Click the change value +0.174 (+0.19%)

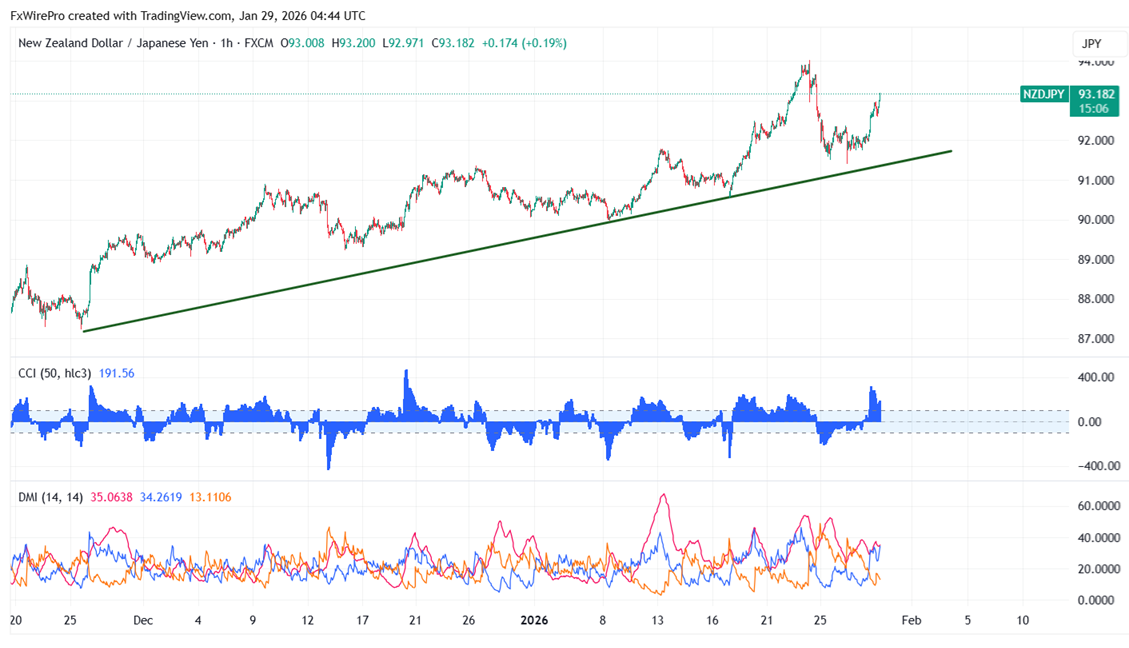pyautogui.click(x=524, y=43)
